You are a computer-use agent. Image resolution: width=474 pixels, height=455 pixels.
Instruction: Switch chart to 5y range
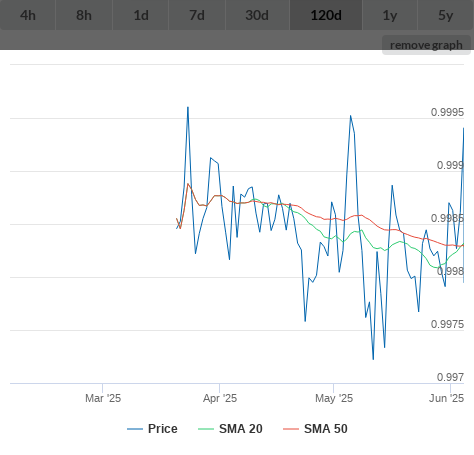click(446, 15)
